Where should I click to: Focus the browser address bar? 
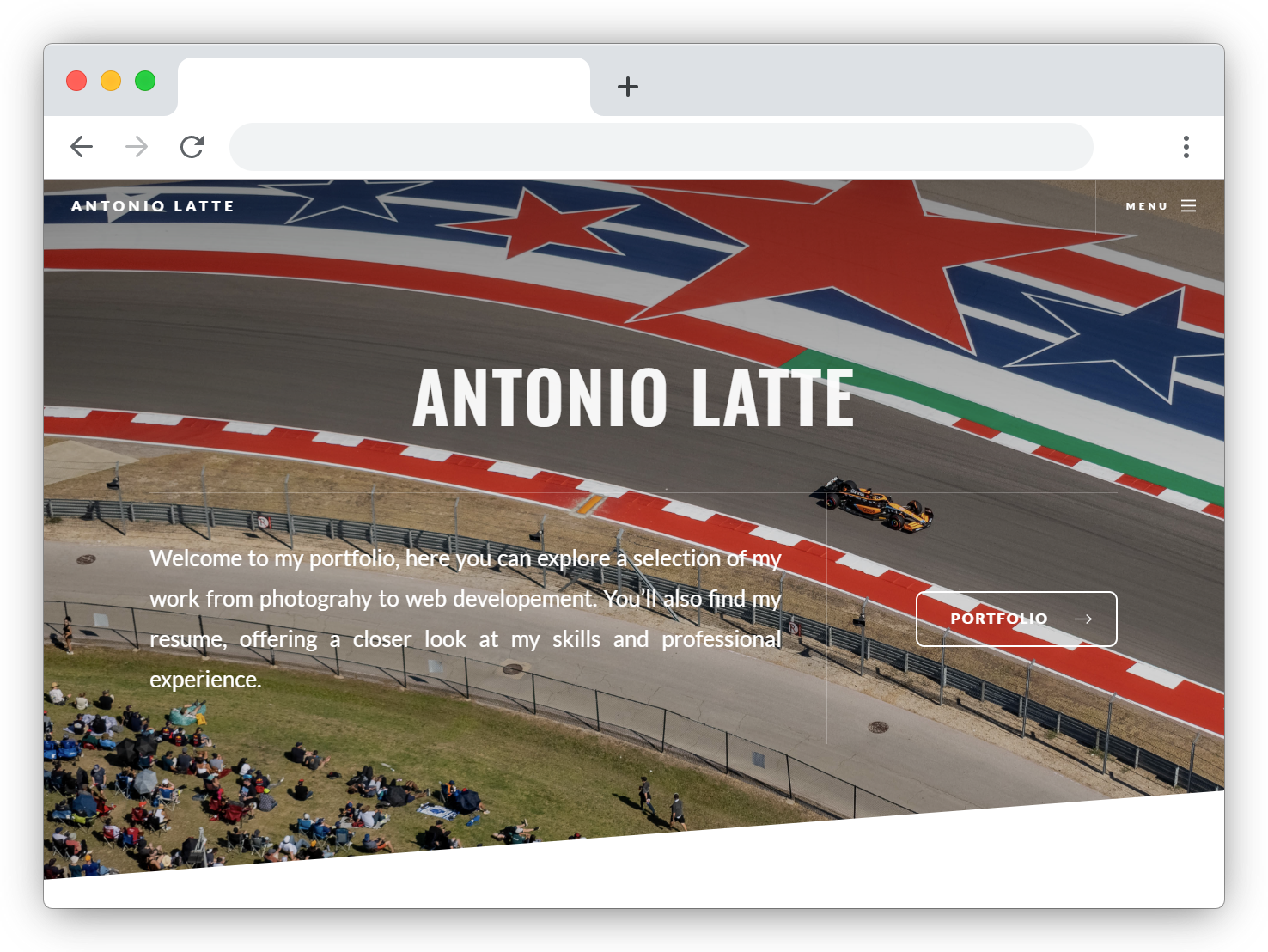[x=660, y=147]
